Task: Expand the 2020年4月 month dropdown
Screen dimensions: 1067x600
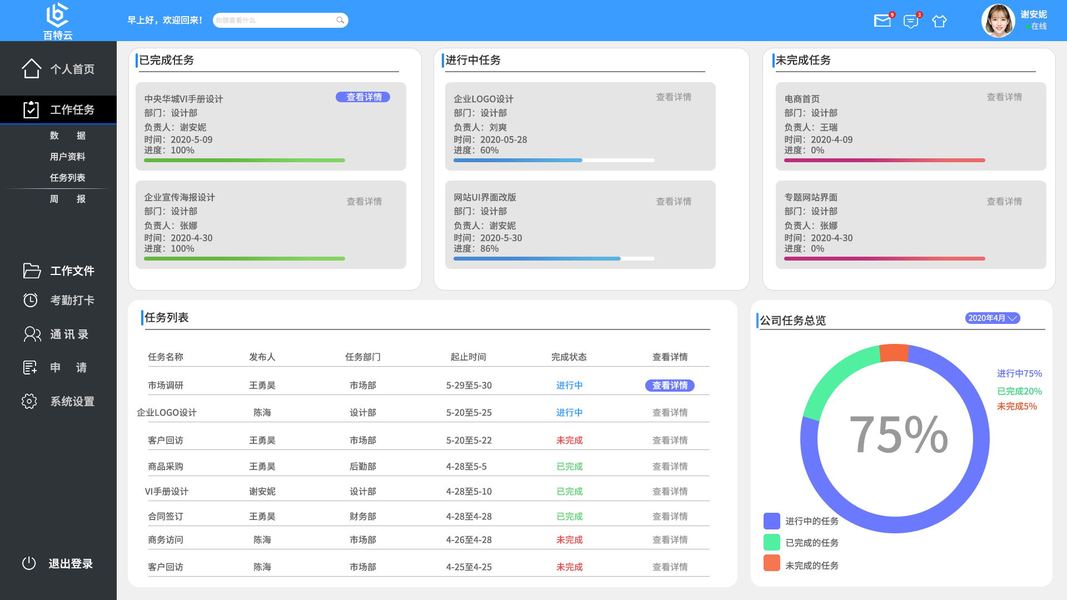Action: 992,318
